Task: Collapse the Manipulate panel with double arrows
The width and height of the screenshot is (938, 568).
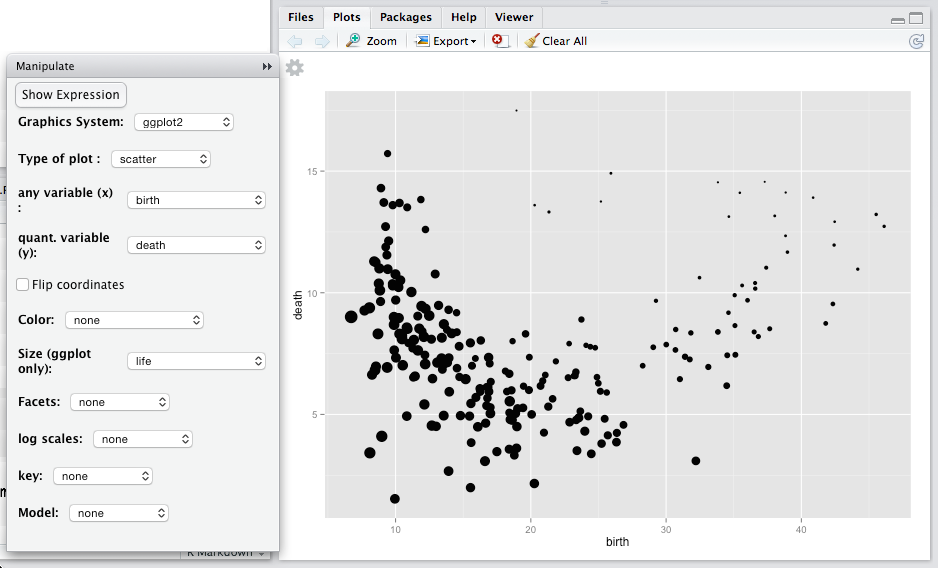Action: point(267,66)
